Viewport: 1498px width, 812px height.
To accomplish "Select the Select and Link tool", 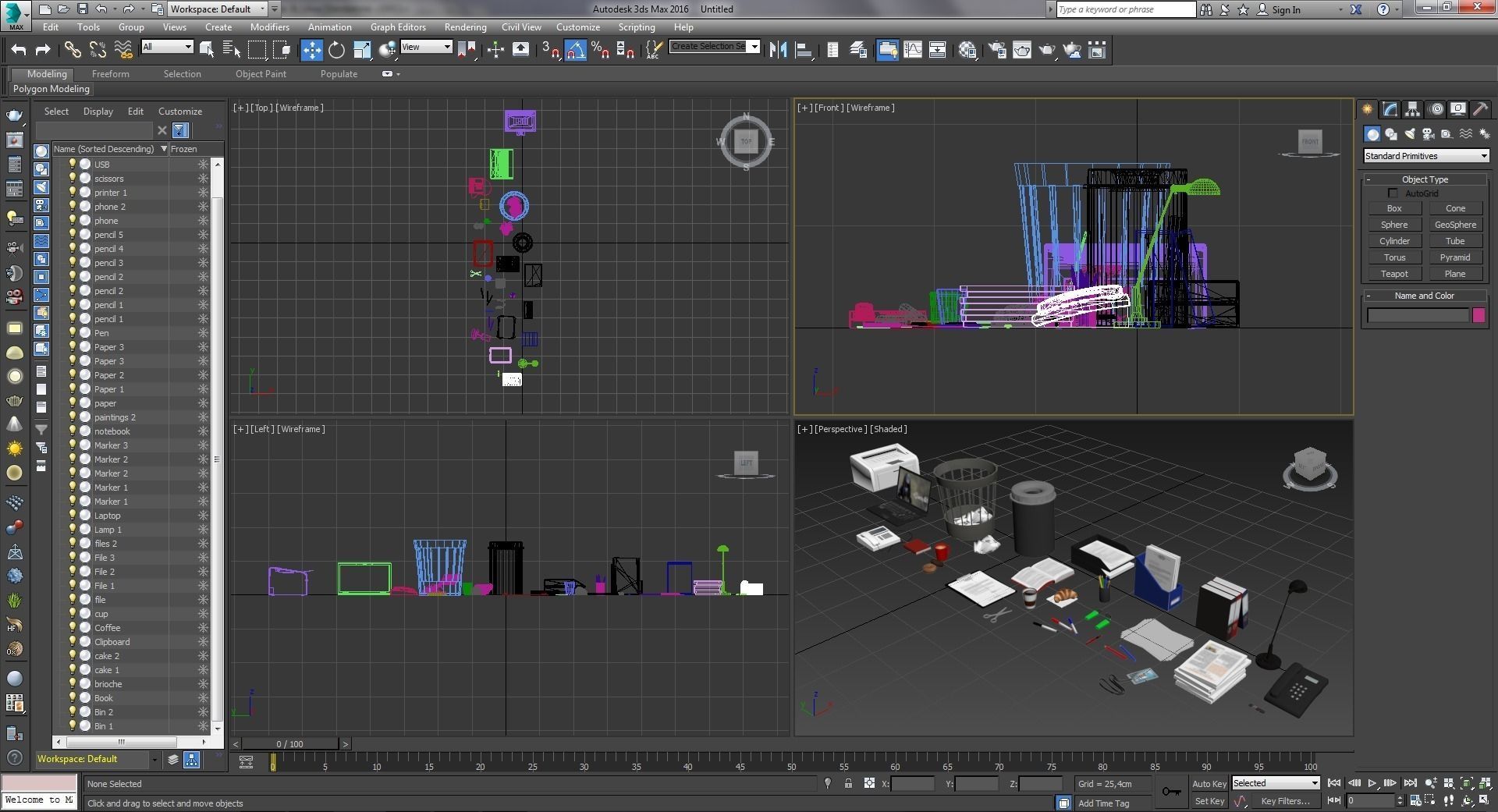I will pos(73,50).
